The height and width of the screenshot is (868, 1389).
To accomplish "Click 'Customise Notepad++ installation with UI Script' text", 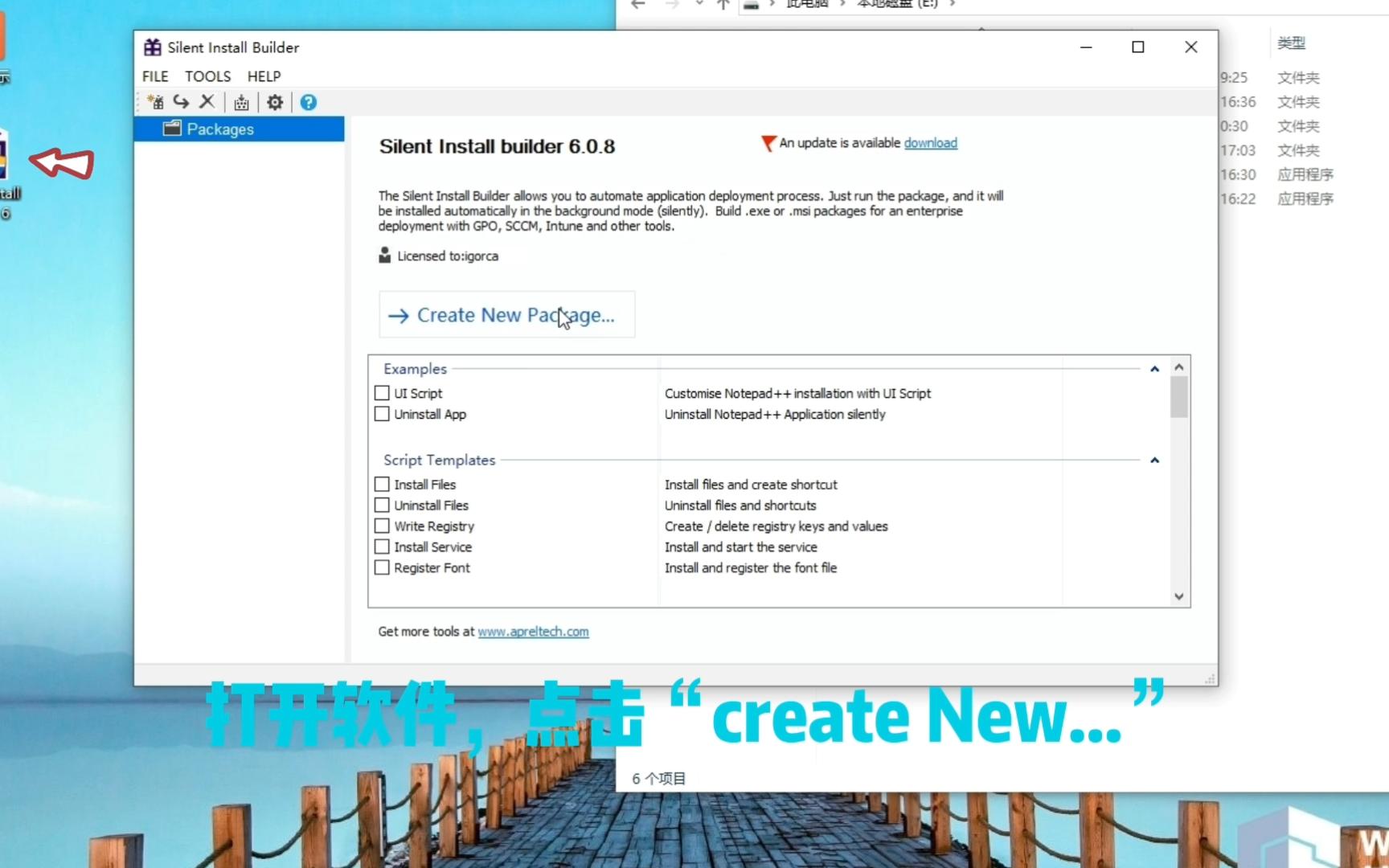I will click(797, 393).
